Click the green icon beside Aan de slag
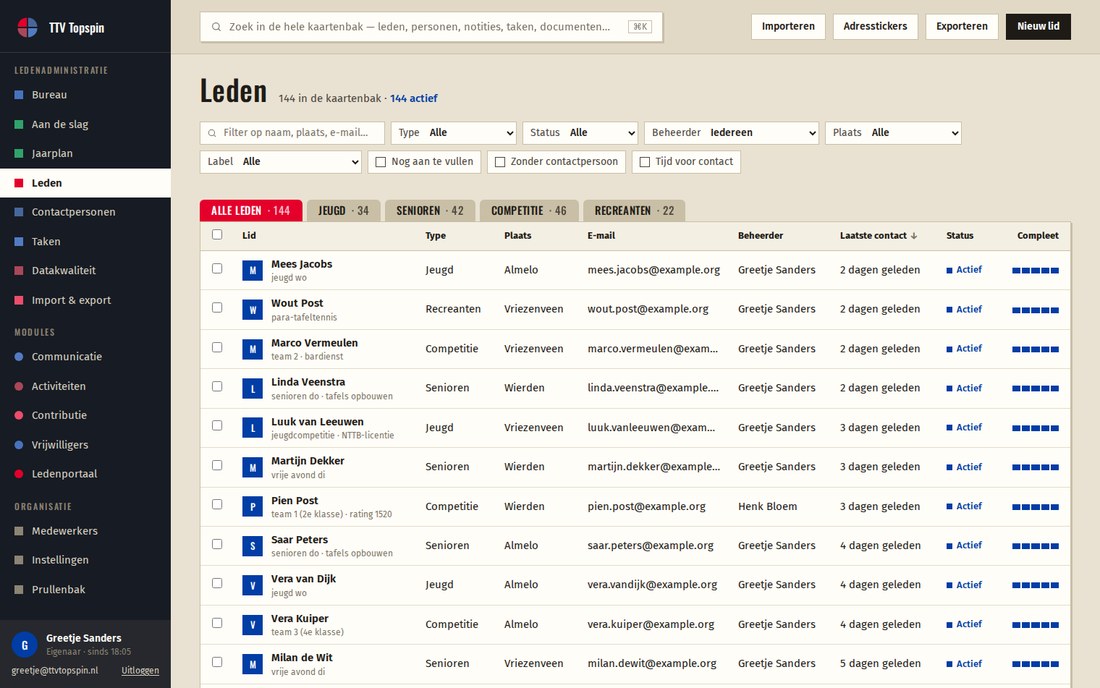Screen dimensions: 1100x688 click(19, 124)
